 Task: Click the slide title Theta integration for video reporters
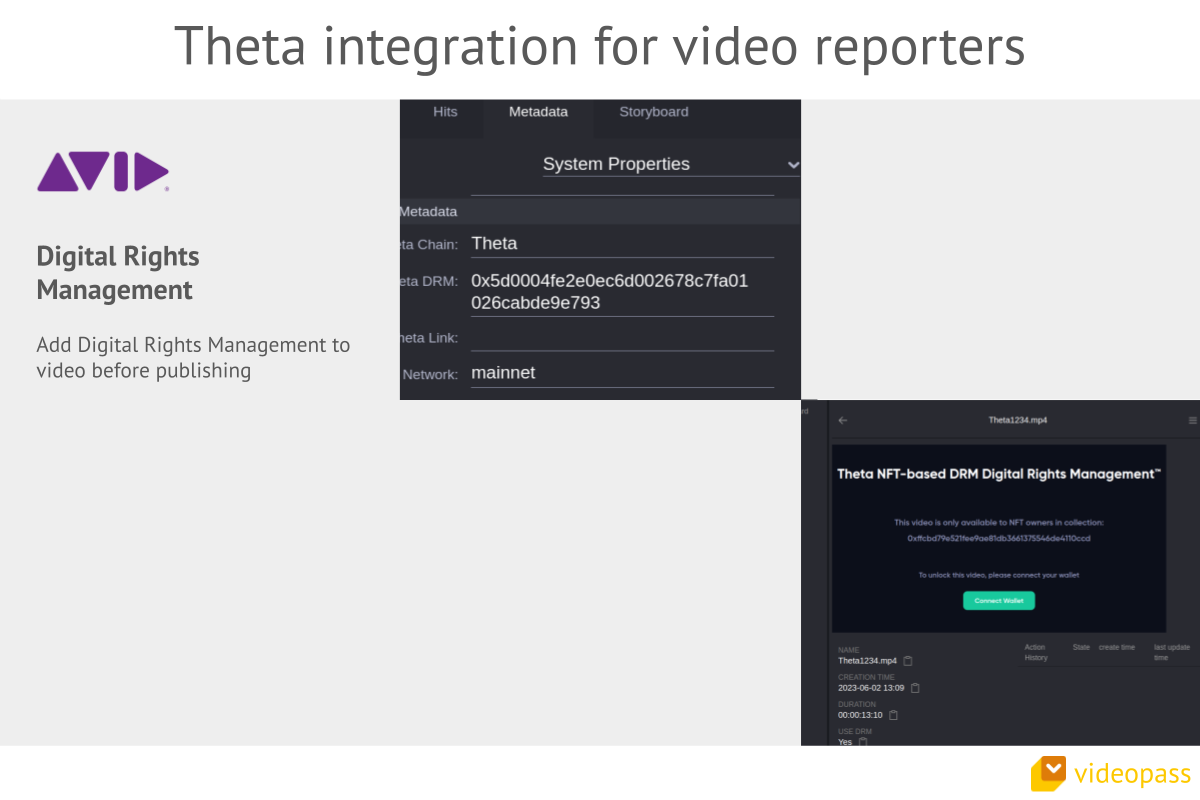pos(600,46)
